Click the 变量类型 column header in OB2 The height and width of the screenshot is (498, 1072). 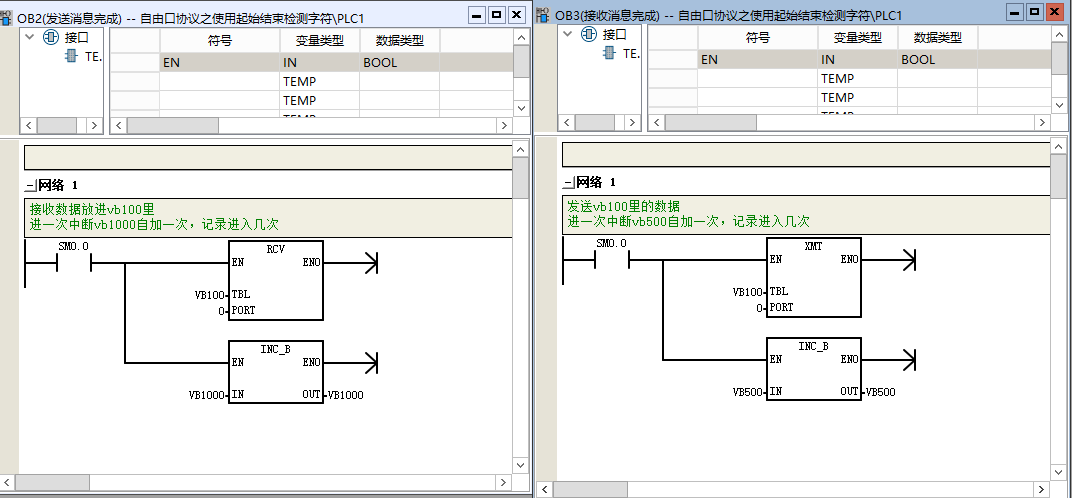point(319,41)
